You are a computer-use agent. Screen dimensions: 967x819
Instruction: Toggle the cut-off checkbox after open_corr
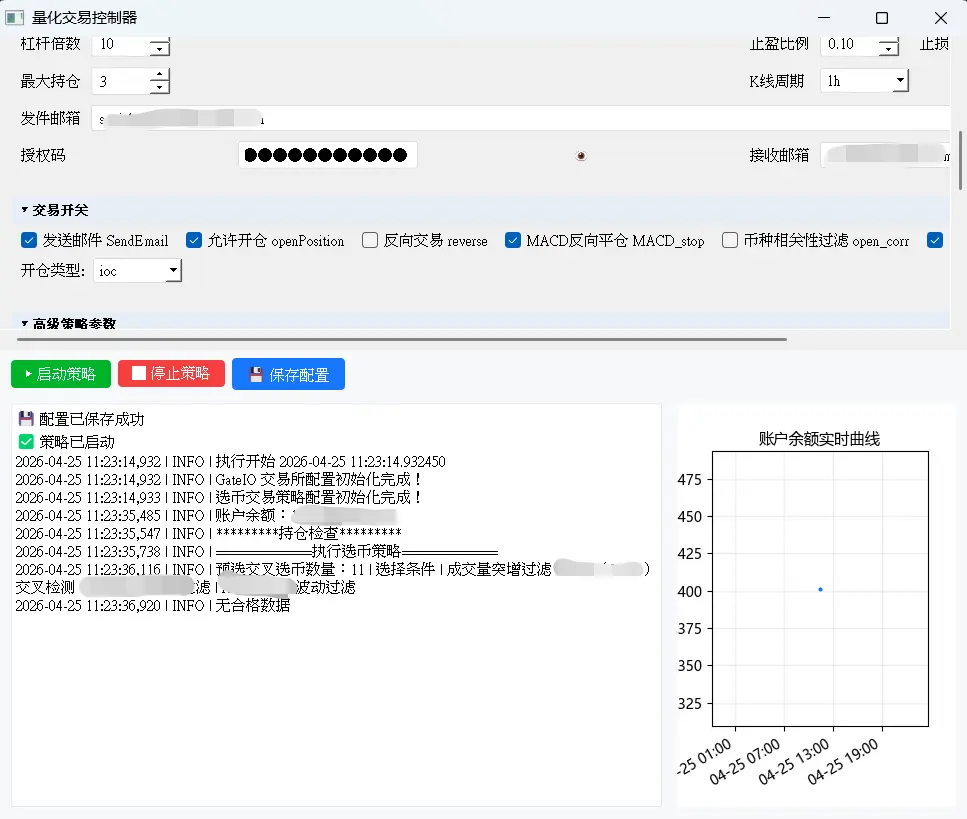(x=935, y=241)
